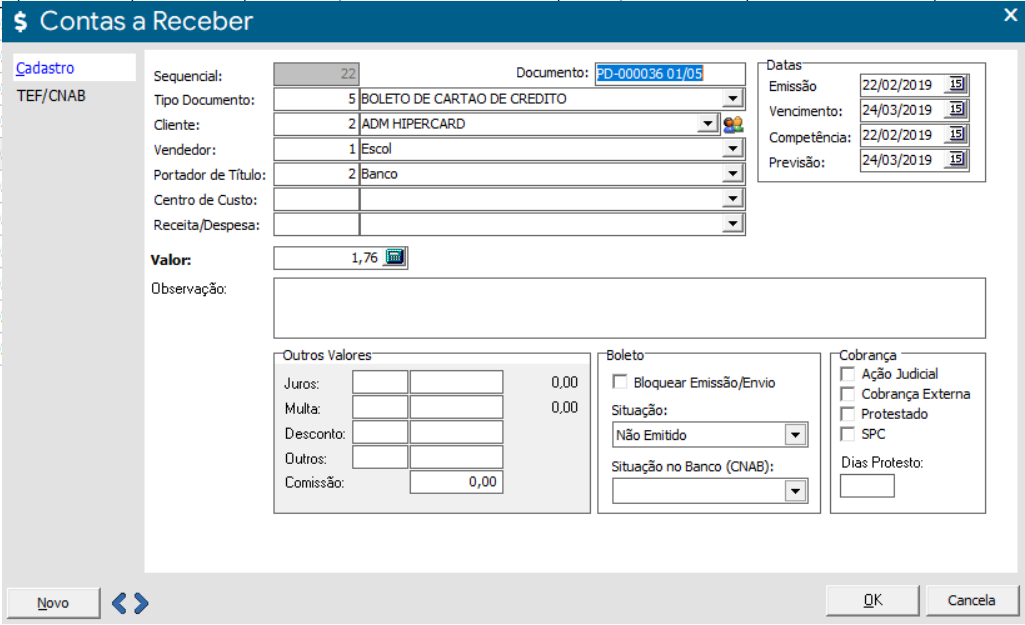Screen dimensions: 1025x625
Task: Click the Novo button
Action: [53, 603]
